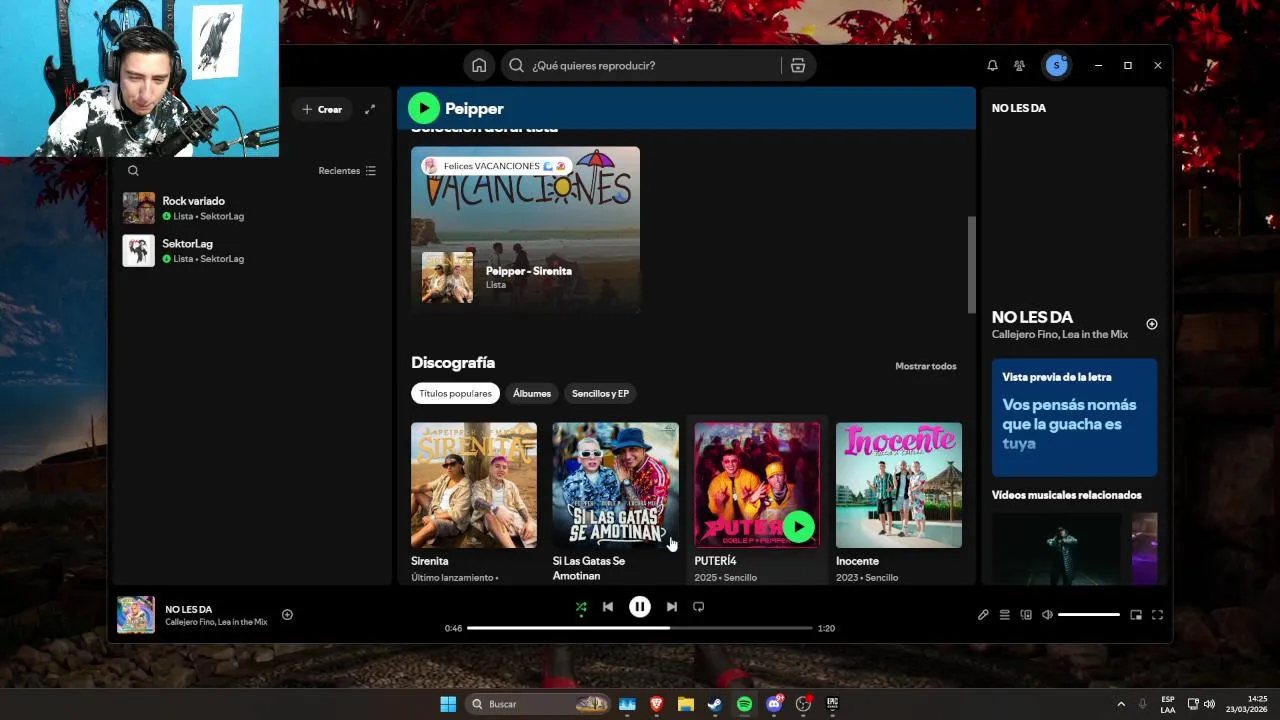Mute the volume
The image size is (1280, 720).
(1047, 615)
